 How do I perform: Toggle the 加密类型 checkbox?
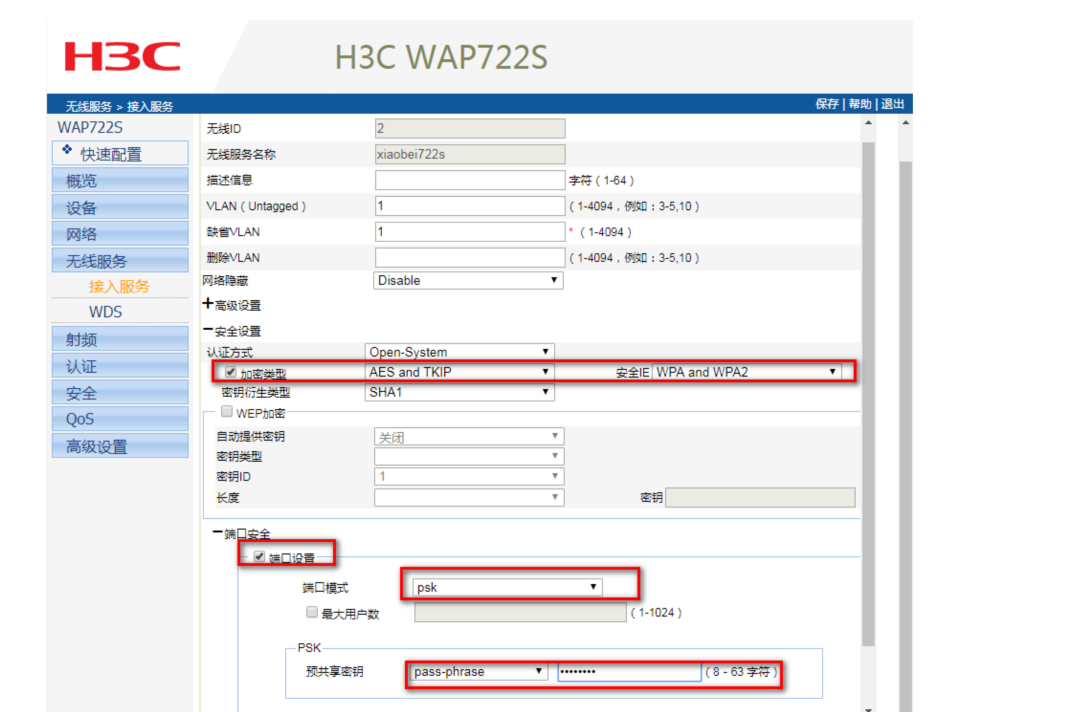tap(230, 372)
